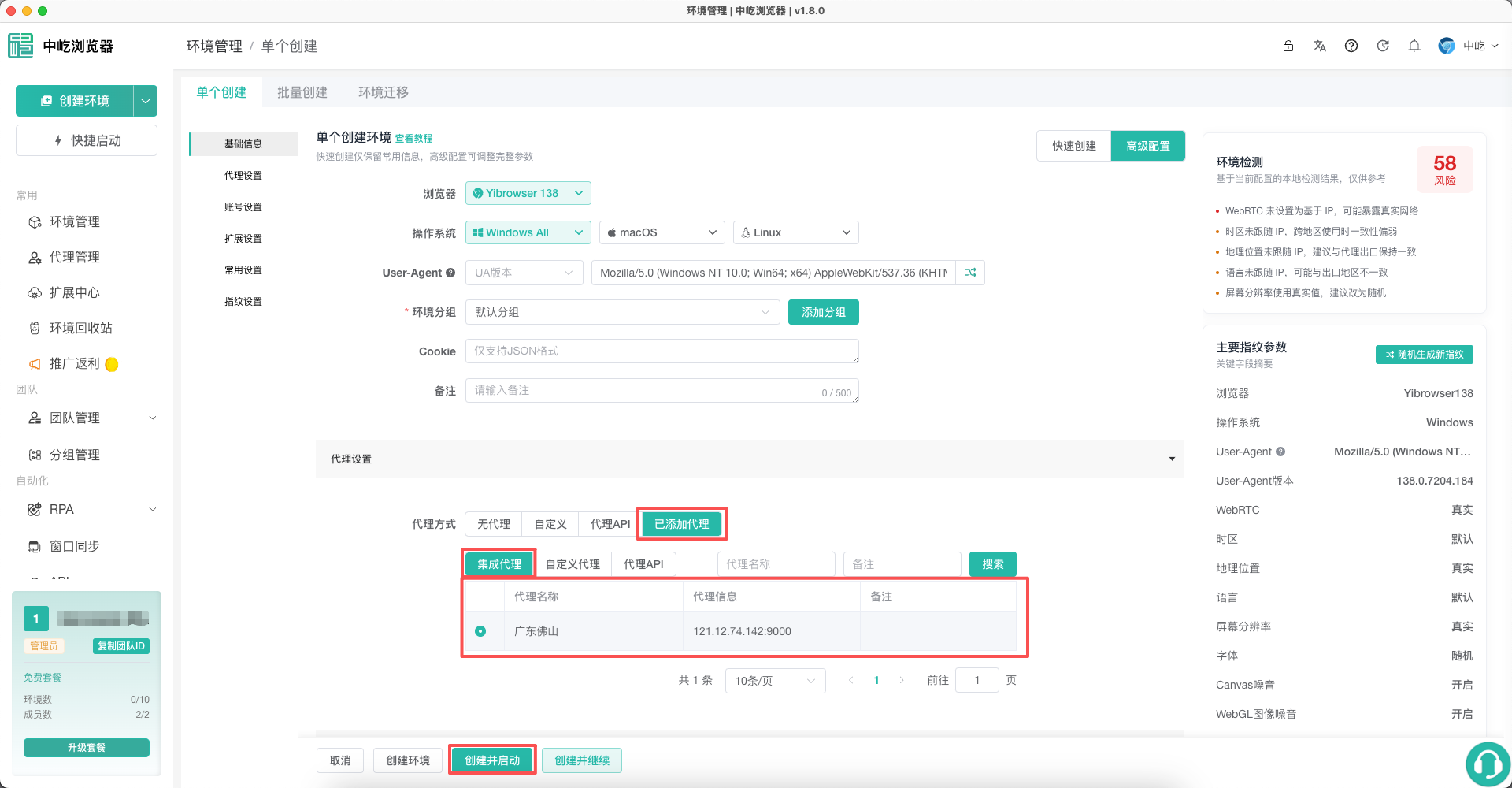Image resolution: width=1512 pixels, height=788 pixels.
Task: Open the notifications bell
Action: point(1414,46)
